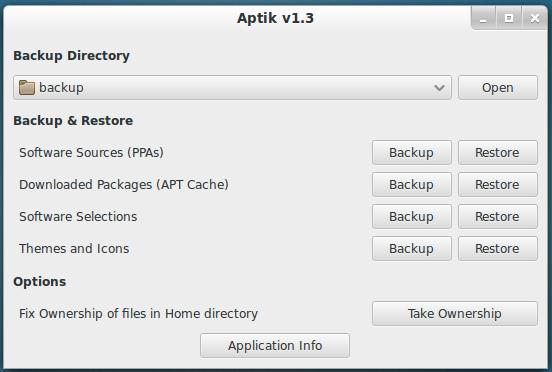The height and width of the screenshot is (372, 552).
Task: Restore Downloaded Packages (APT Cache)
Action: (498, 184)
